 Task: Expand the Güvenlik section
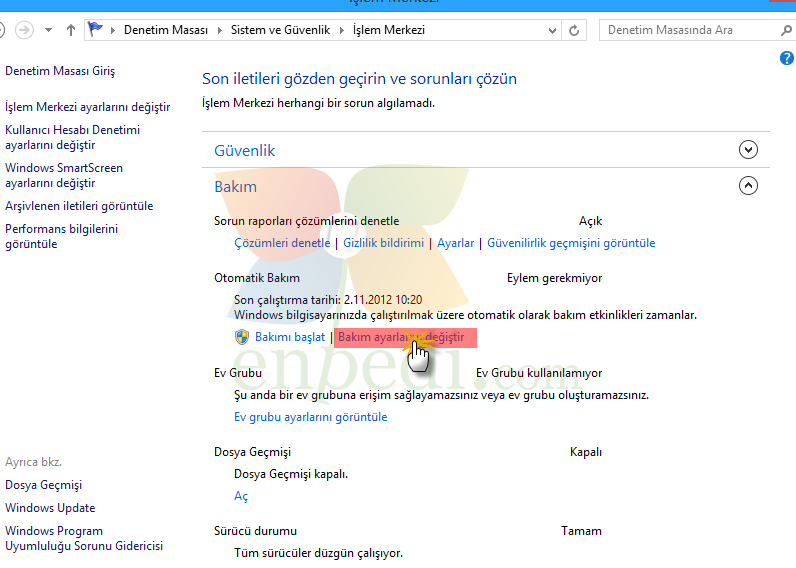click(x=748, y=150)
